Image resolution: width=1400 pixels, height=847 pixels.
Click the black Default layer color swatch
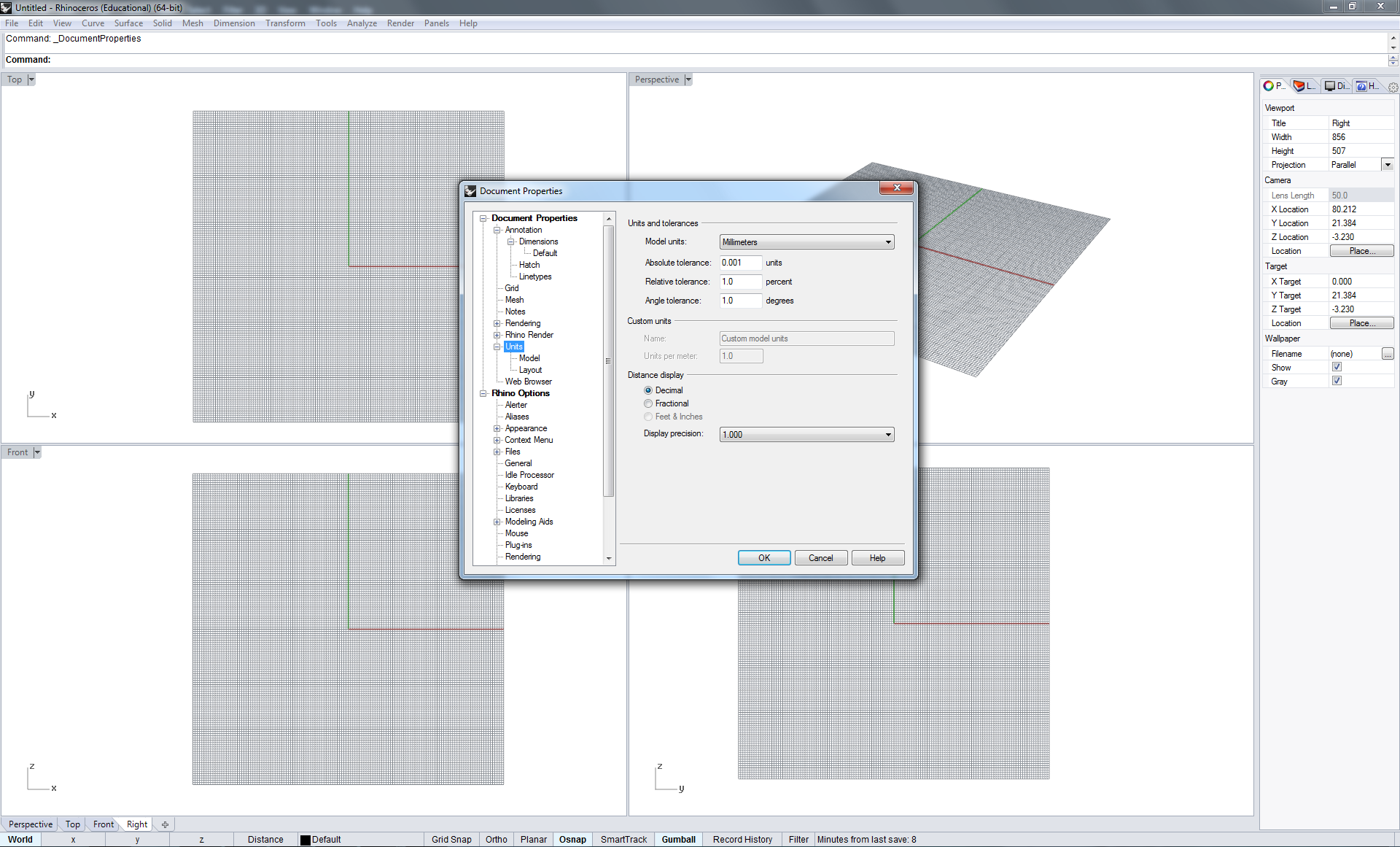point(306,840)
